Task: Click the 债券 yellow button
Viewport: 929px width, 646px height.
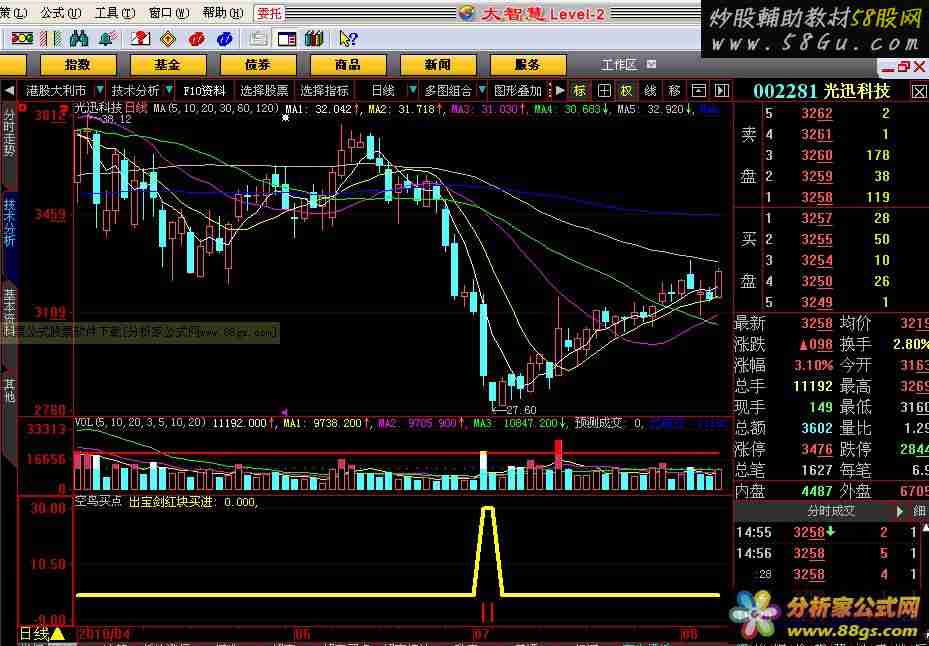Action: pos(258,65)
